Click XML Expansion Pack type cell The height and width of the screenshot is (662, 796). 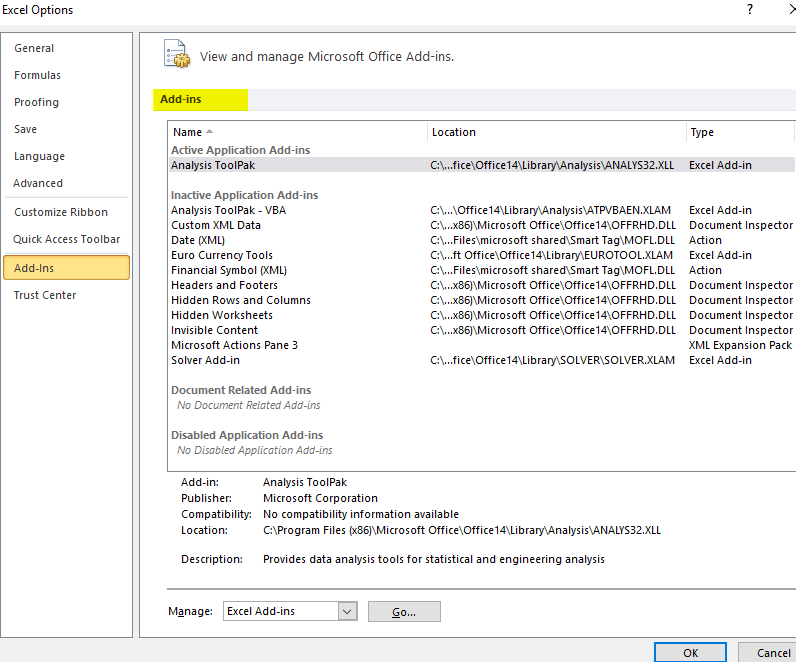click(x=740, y=345)
